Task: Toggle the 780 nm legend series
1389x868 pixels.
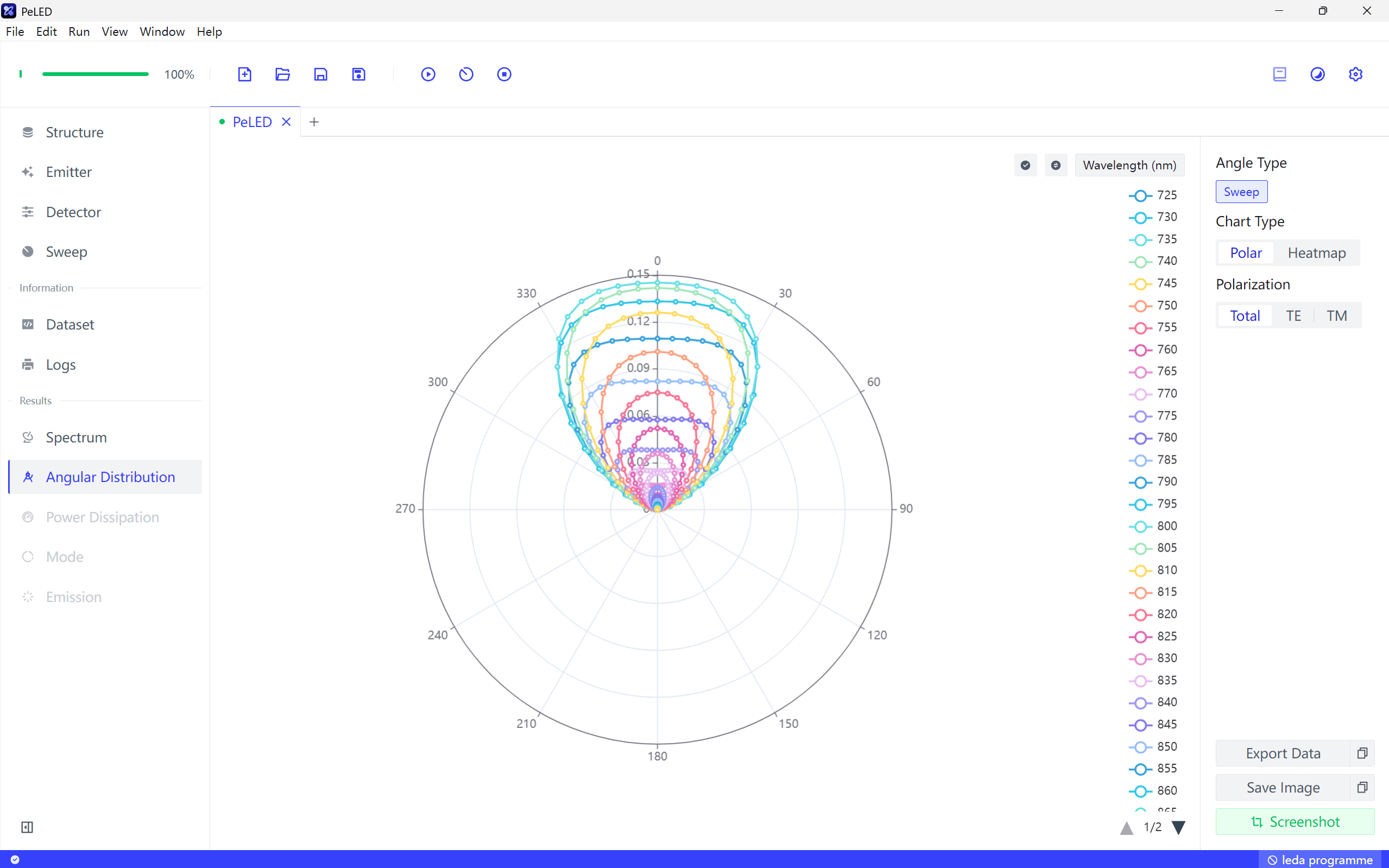Action: pyautogui.click(x=1153, y=438)
